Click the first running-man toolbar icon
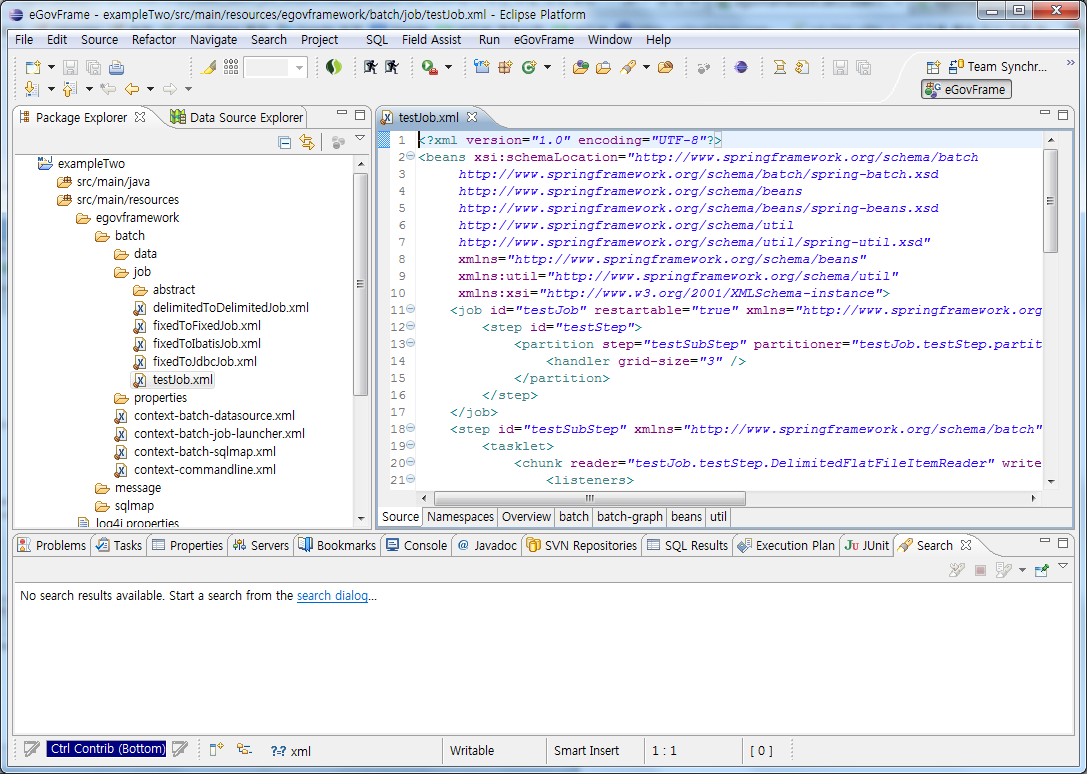1087x774 pixels. [x=370, y=67]
